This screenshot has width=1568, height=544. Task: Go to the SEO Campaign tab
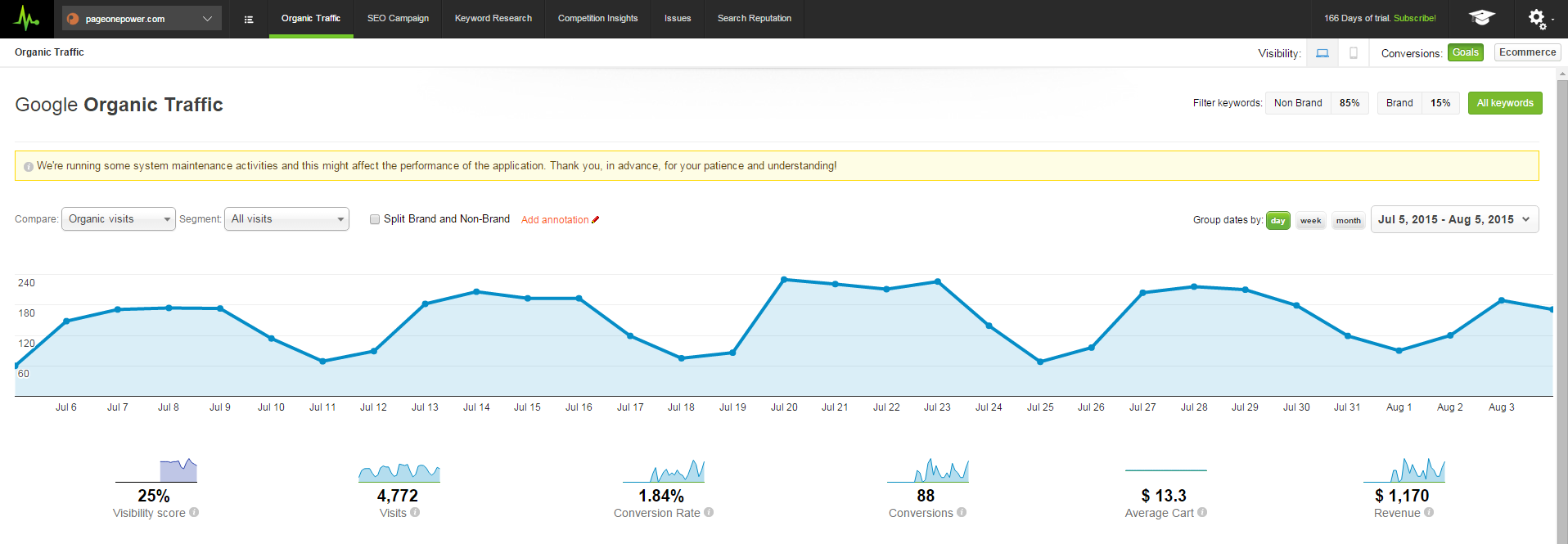click(398, 18)
